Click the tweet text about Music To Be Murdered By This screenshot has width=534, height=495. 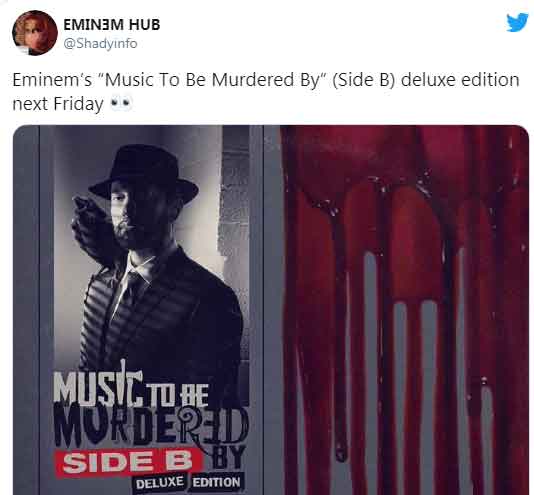[266, 92]
